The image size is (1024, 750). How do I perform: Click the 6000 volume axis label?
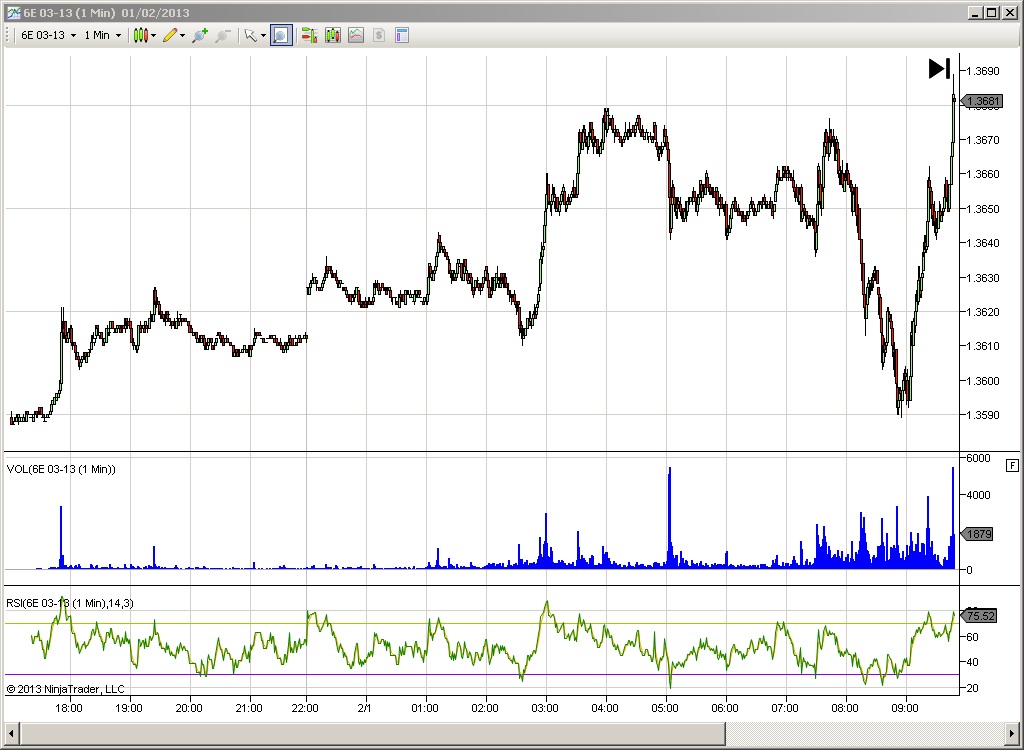pyautogui.click(x=978, y=458)
